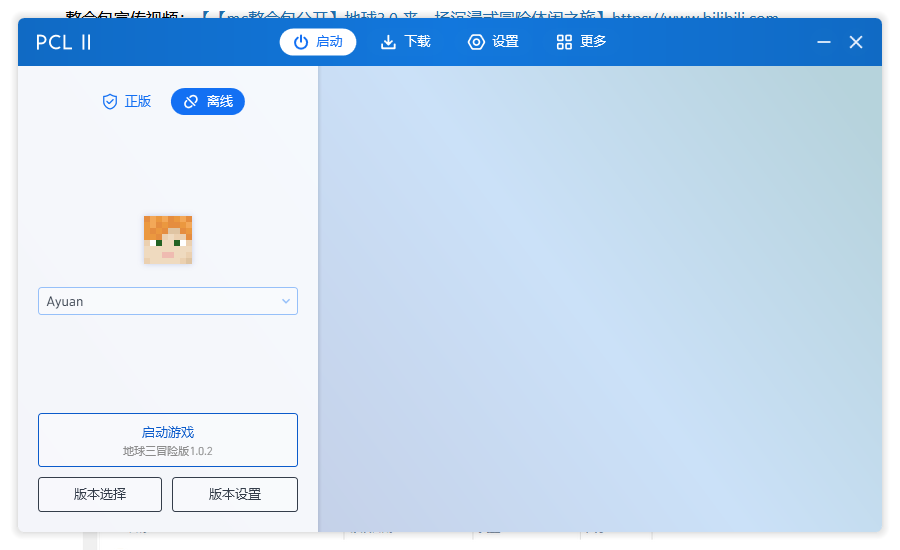Click the Minecraft skin avatar head

tap(168, 240)
